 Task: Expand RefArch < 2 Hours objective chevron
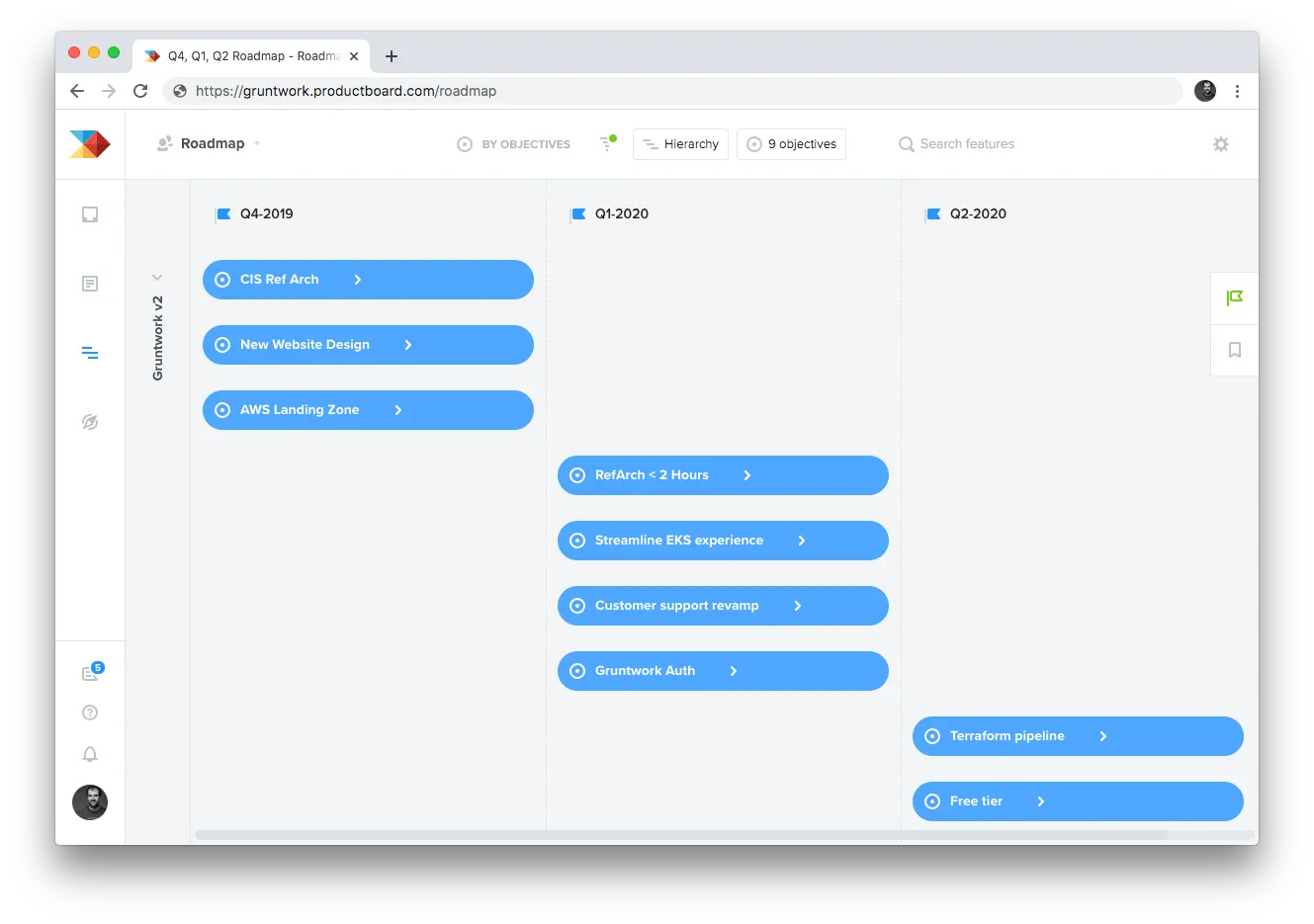pyautogui.click(x=747, y=475)
